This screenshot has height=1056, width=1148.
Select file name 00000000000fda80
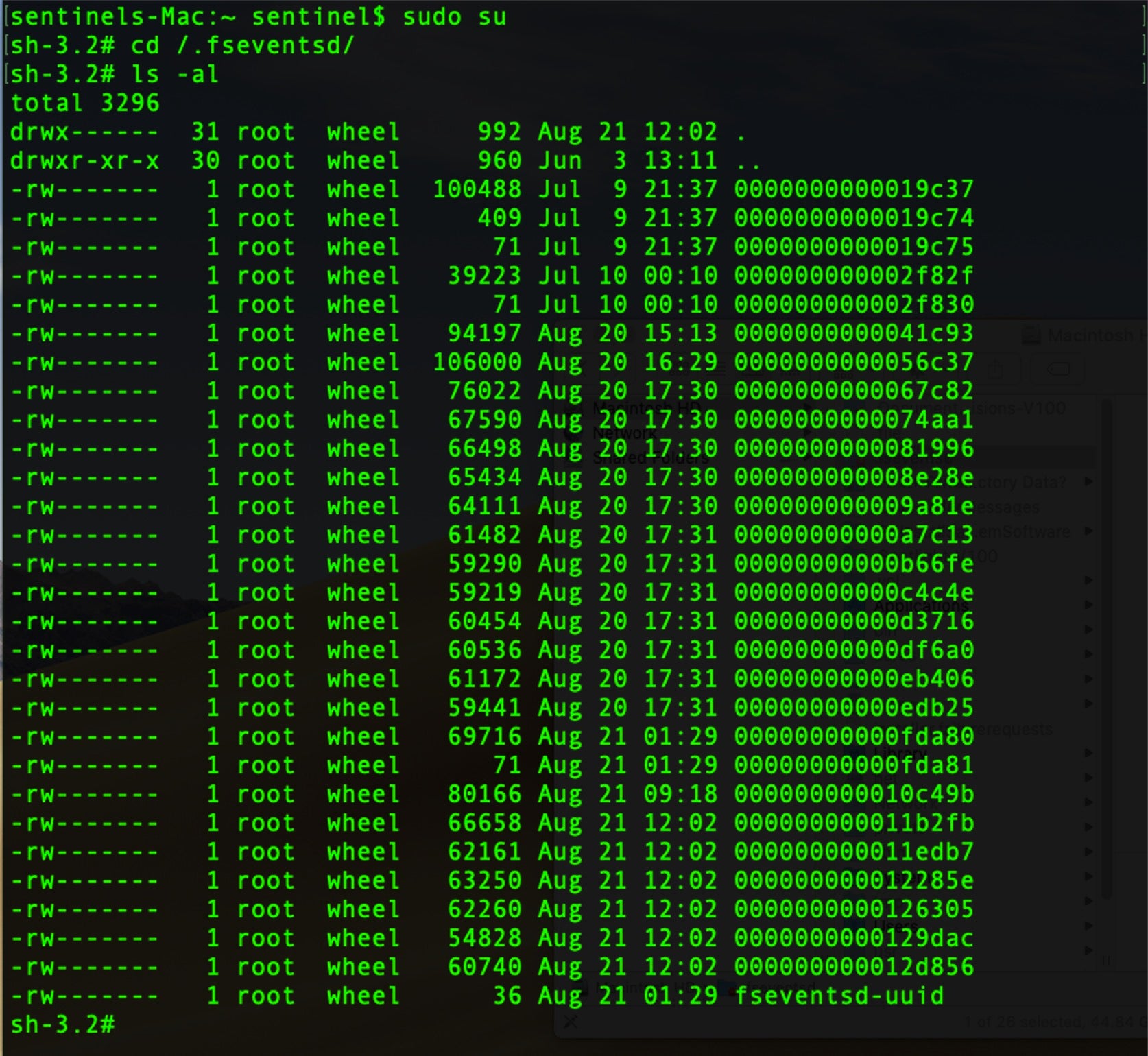pos(854,736)
